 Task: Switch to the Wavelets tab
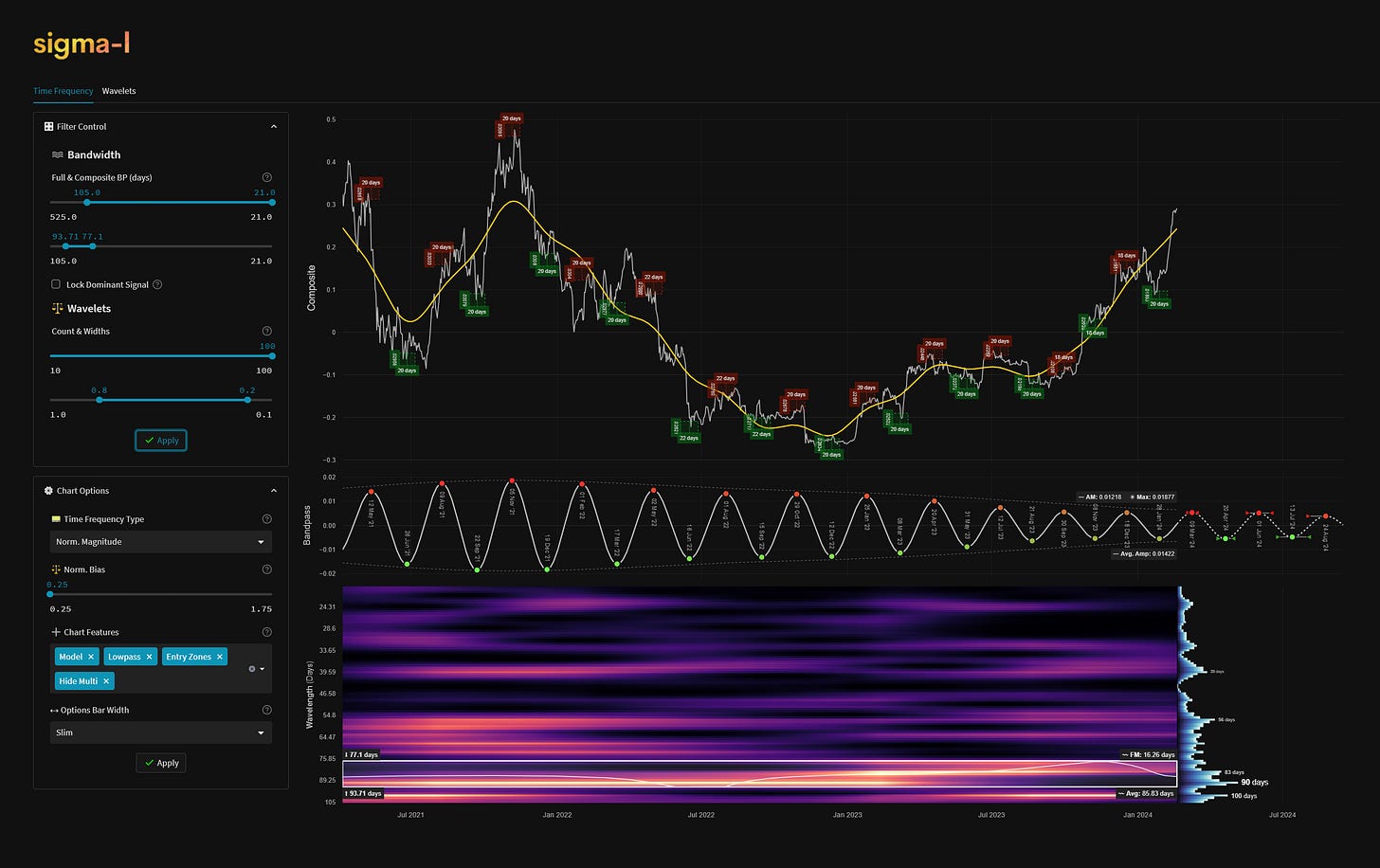pyautogui.click(x=118, y=90)
